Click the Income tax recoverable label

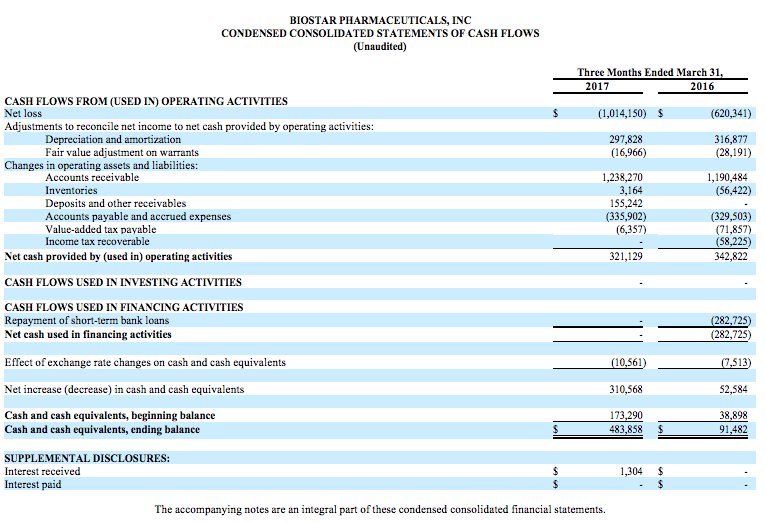[97, 241]
